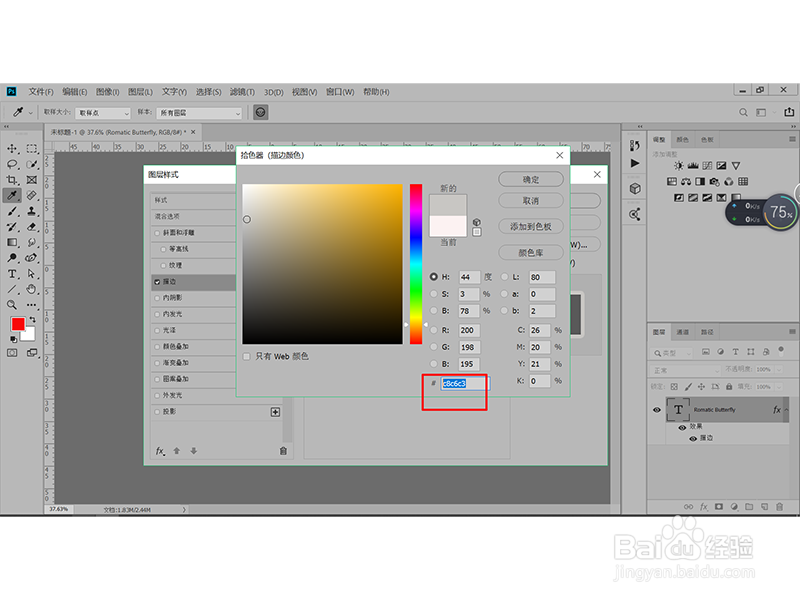Select the L lightness radio button
Viewport: 800px width, 600px height.
[x=504, y=277]
